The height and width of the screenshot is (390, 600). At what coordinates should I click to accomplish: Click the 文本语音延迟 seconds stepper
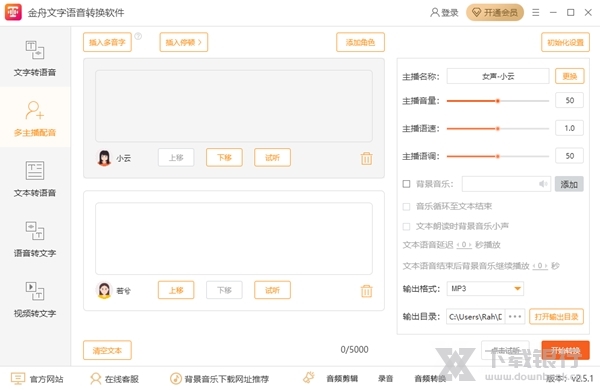464,245
